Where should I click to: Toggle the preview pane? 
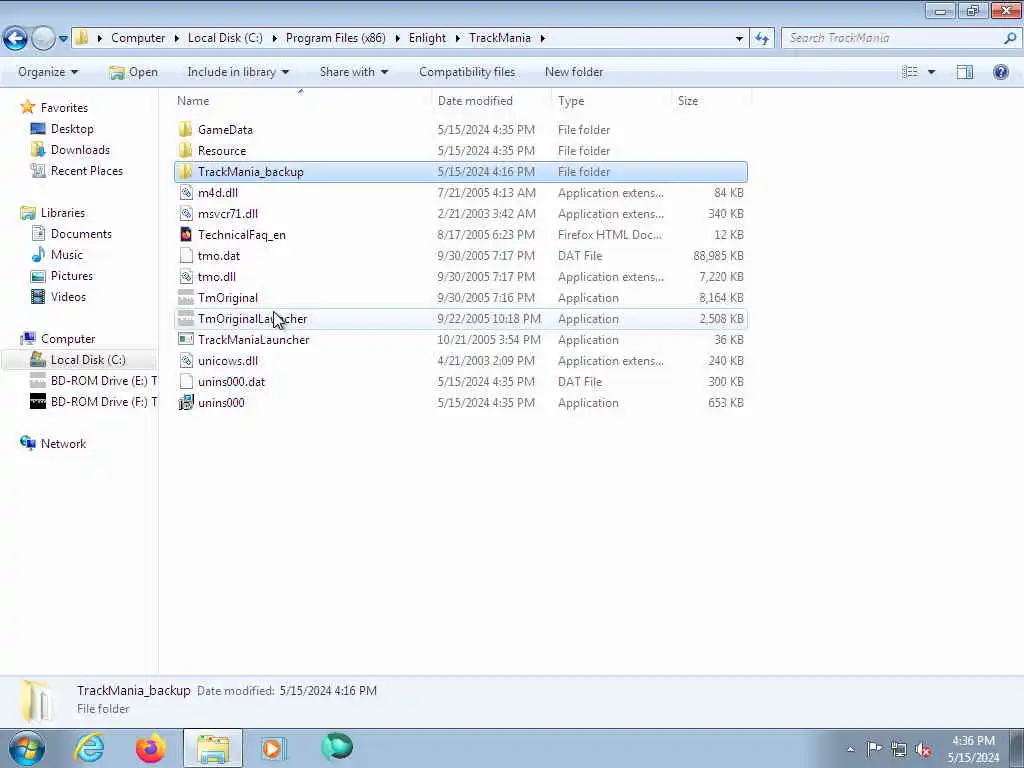click(x=965, y=72)
